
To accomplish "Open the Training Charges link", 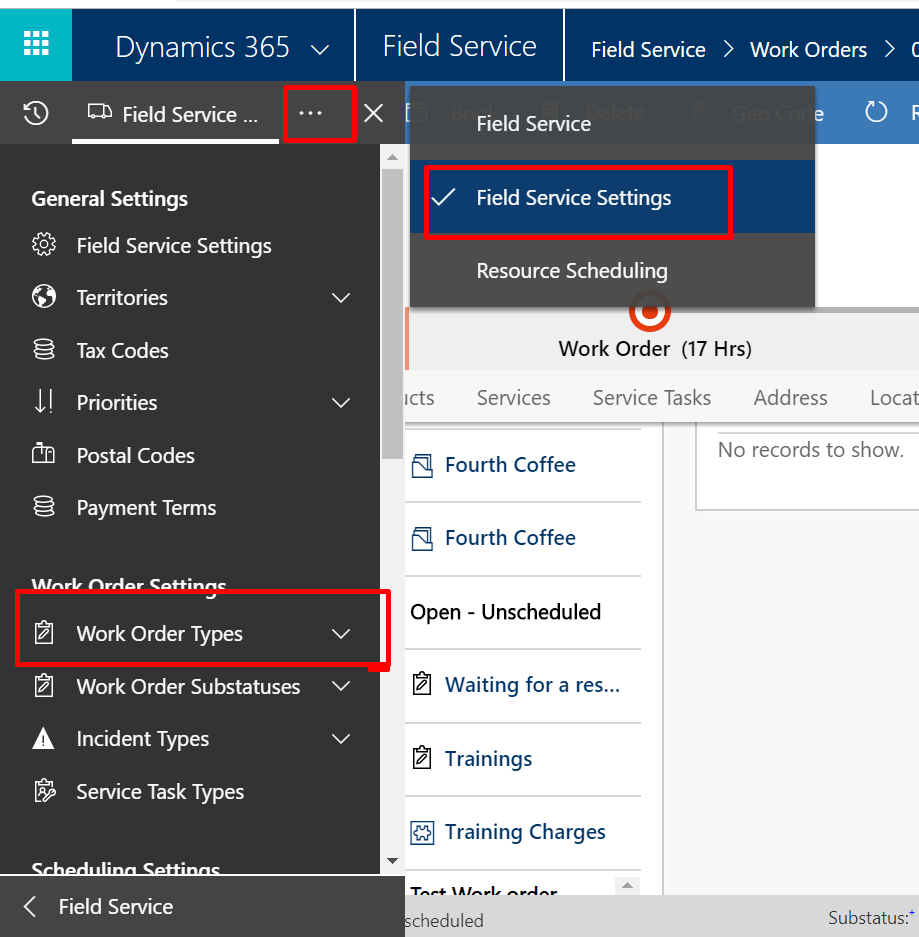I will [x=525, y=832].
